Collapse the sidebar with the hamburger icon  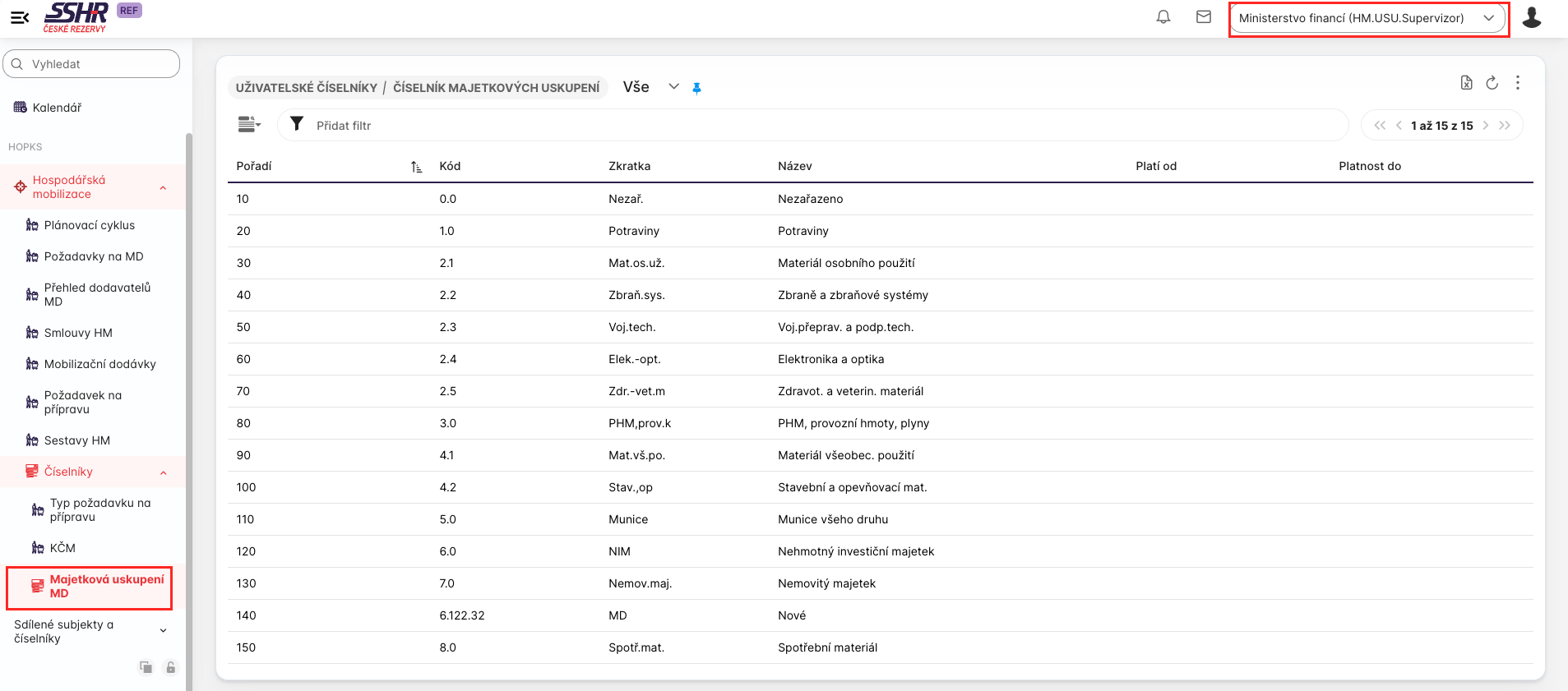tap(20, 17)
